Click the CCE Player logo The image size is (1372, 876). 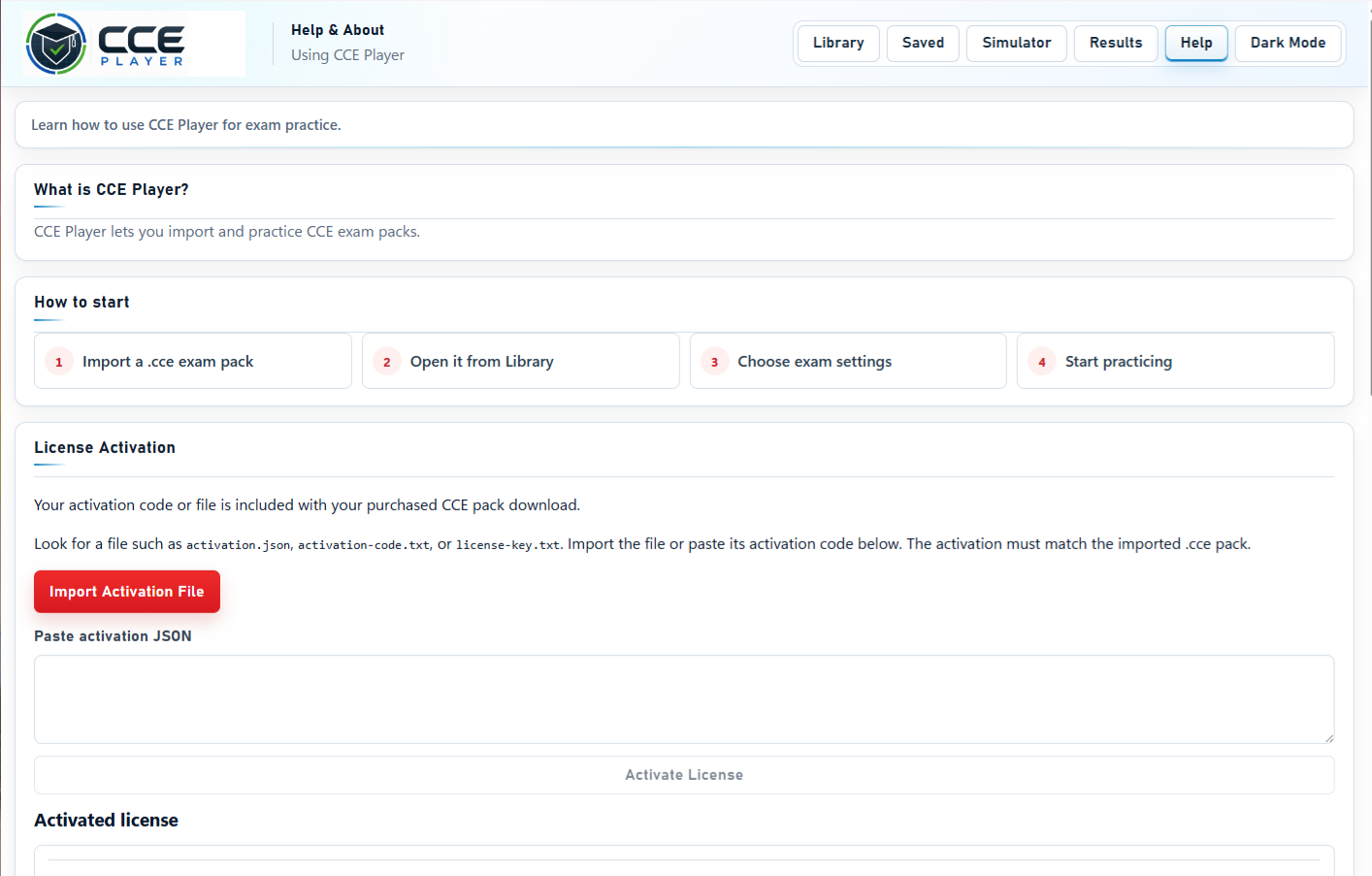pyautogui.click(x=134, y=44)
